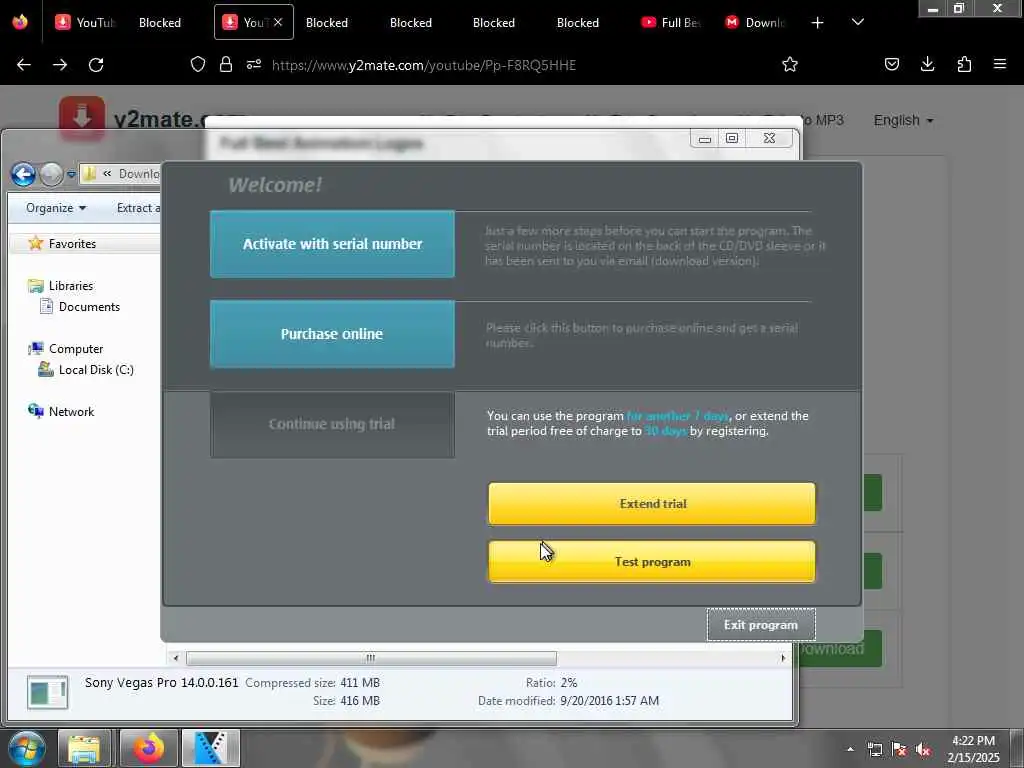1024x768 pixels.
Task: Select Documents in the navigation pane
Action: 89,306
